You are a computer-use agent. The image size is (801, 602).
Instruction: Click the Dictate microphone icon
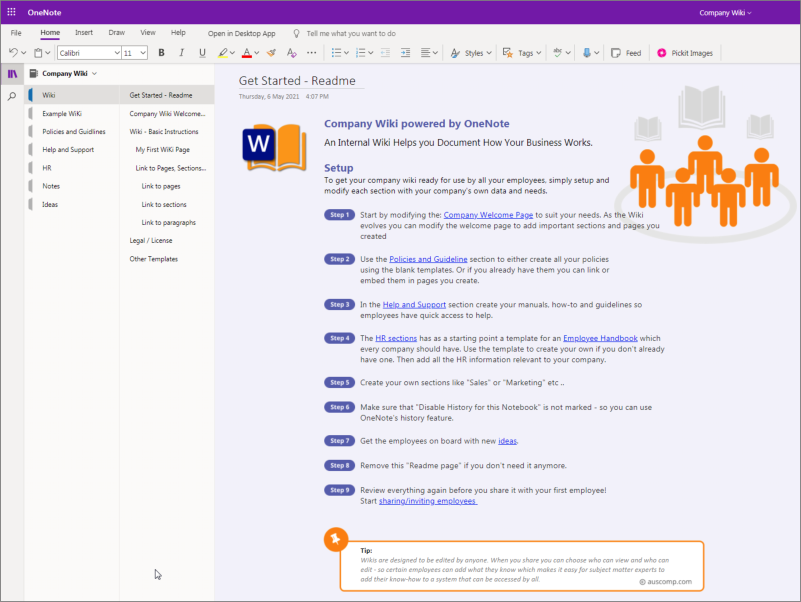point(587,53)
